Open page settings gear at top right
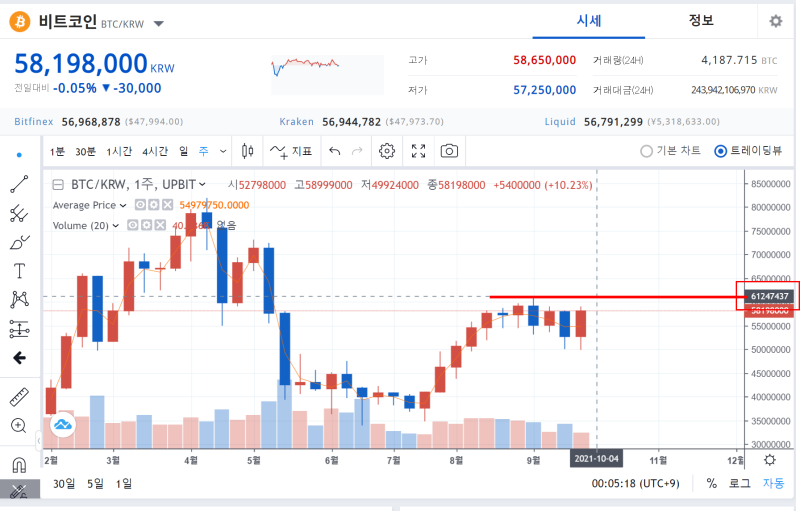Image resolution: width=800 pixels, height=511 pixels. (776, 21)
